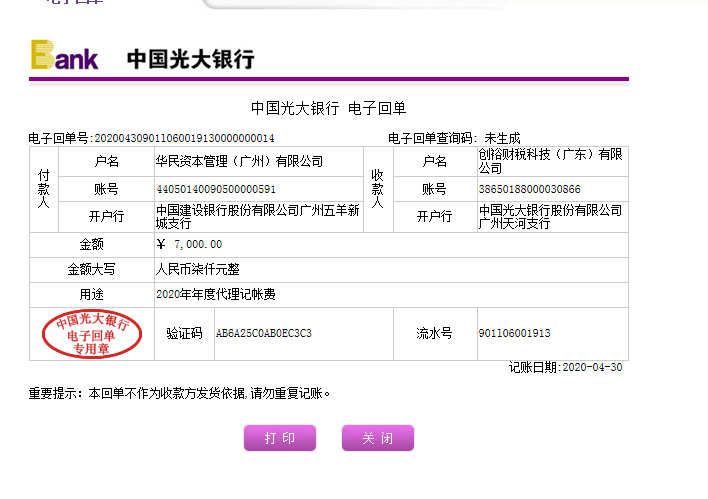Click the query code status 未生成
Viewport: 708px width, 499px height.
coord(502,138)
